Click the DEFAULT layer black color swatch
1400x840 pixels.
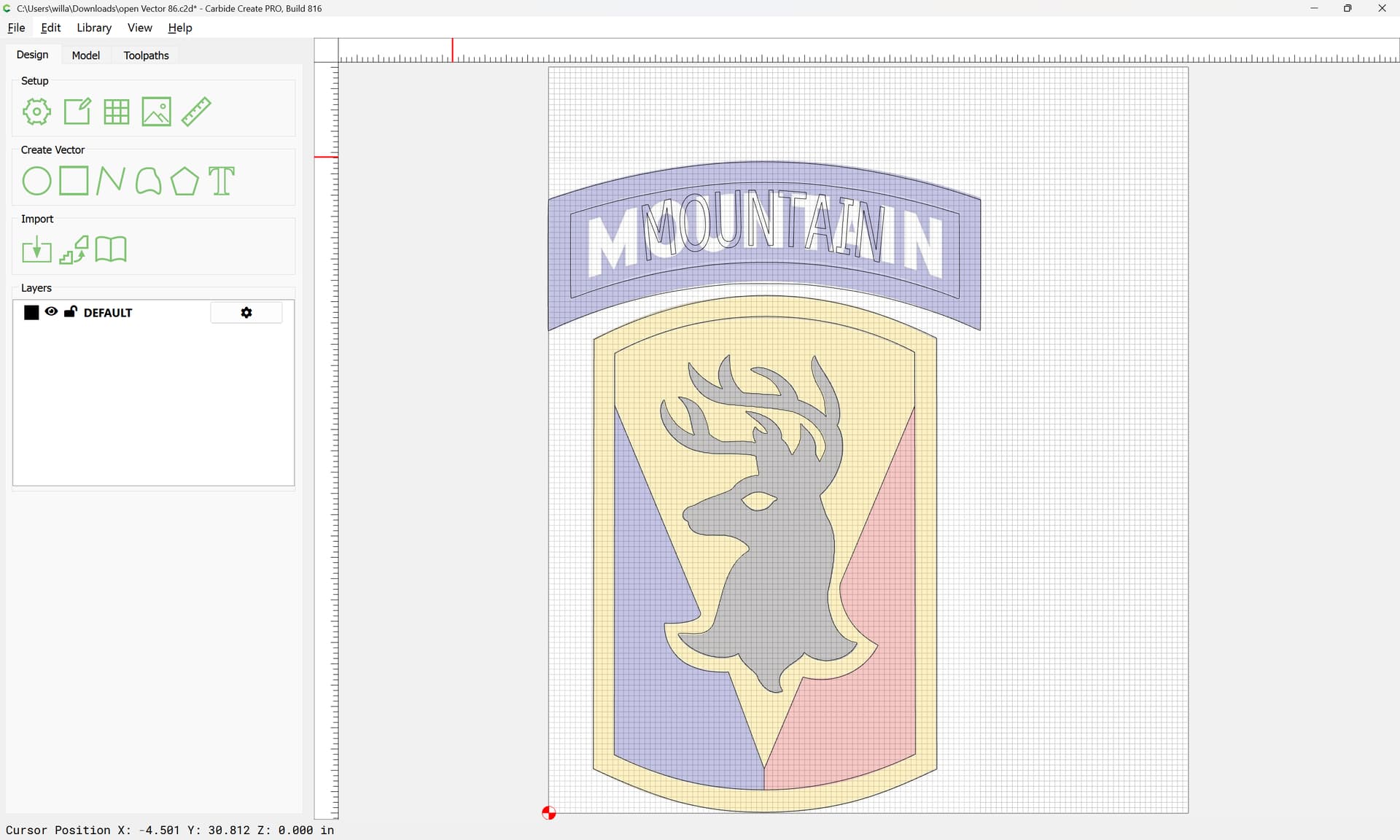31,313
